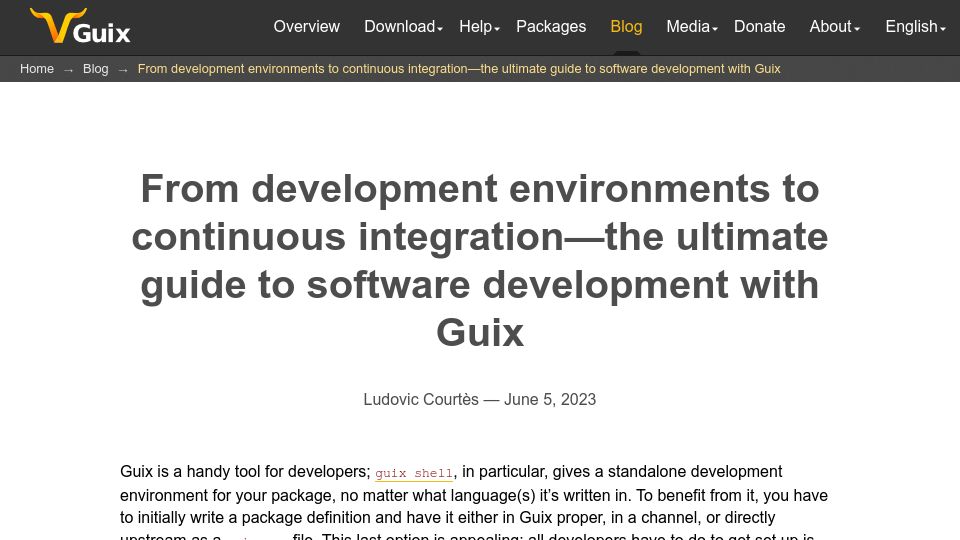Open the English language selector
The image size is (960, 540).
coord(915,26)
